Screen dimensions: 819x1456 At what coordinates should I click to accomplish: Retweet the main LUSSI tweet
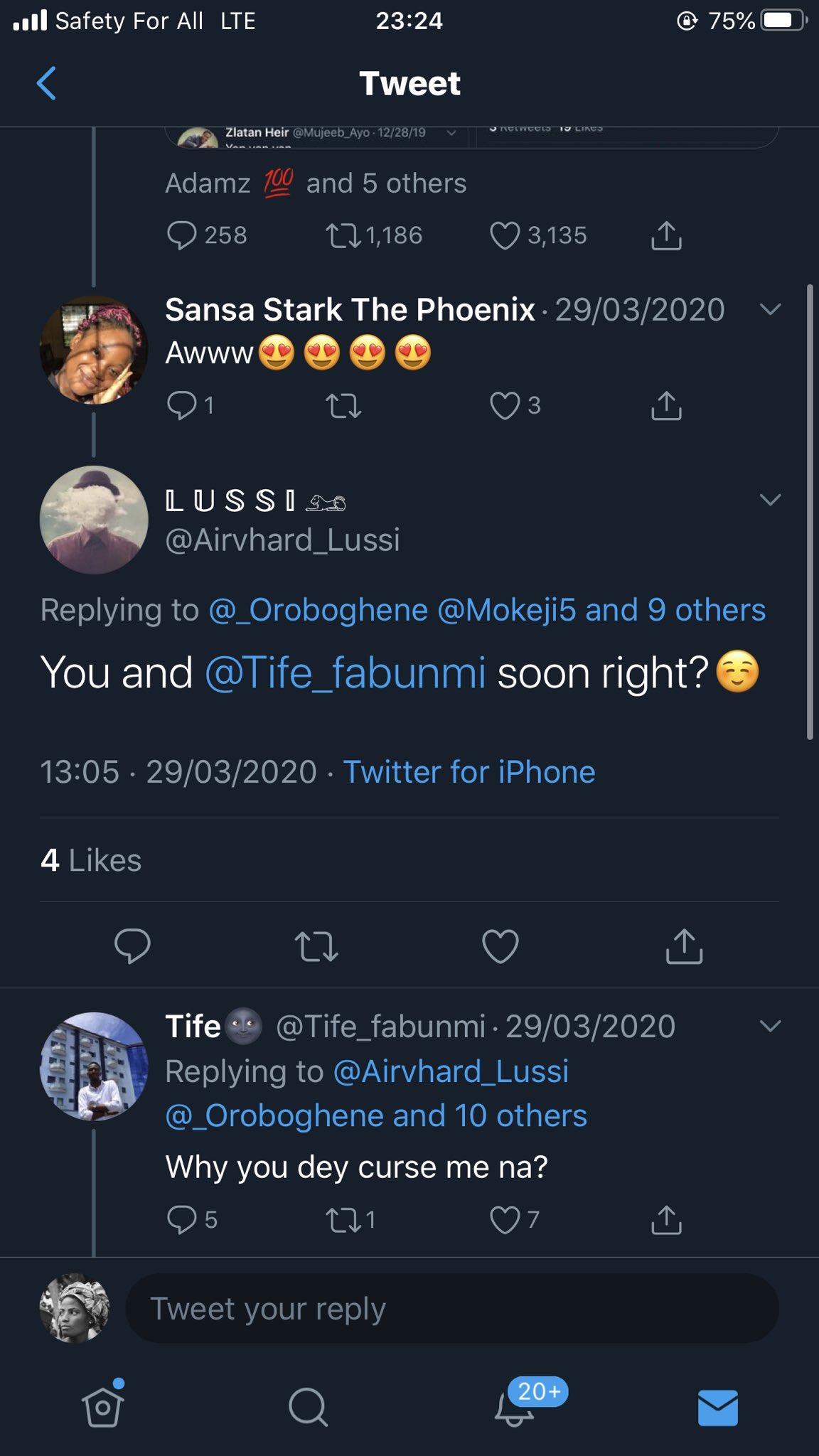[316, 946]
